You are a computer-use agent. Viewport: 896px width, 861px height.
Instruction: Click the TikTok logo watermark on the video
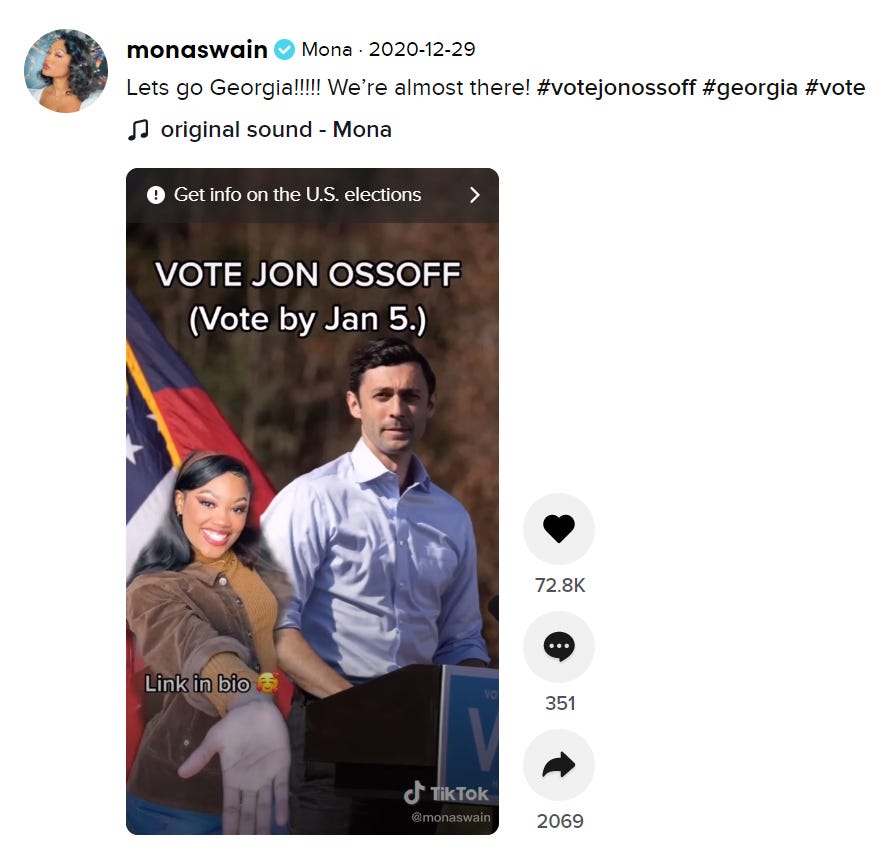[446, 793]
